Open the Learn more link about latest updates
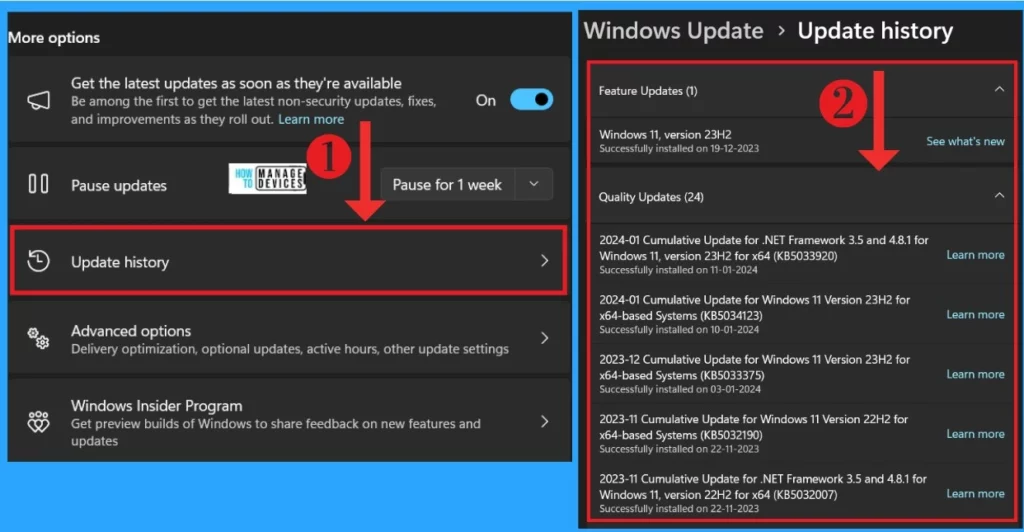The height and width of the screenshot is (532, 1024). [x=311, y=119]
